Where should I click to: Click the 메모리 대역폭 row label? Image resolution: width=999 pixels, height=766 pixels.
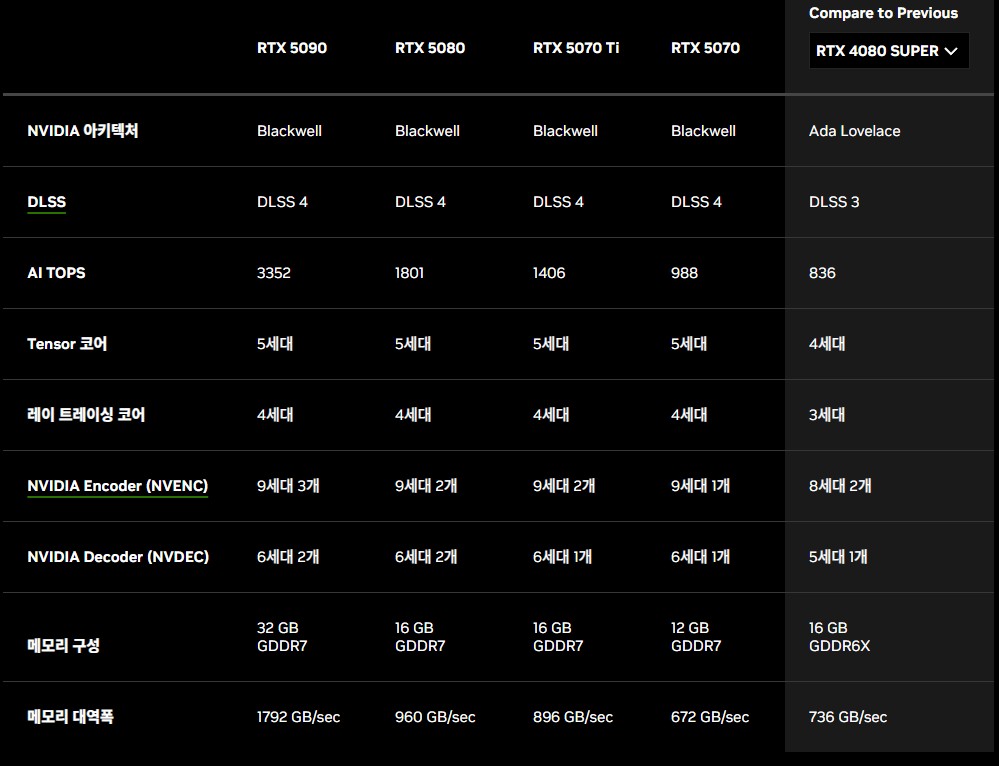(x=70, y=717)
